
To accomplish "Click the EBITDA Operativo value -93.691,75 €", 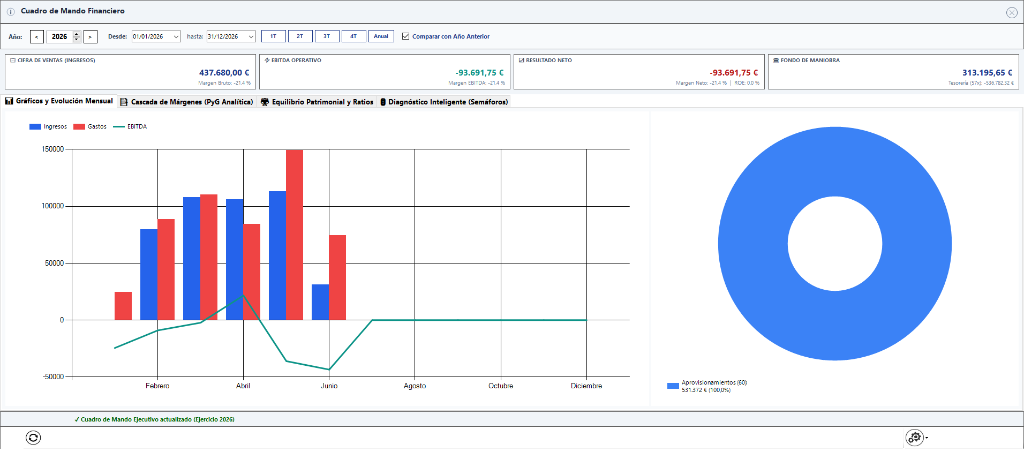I will click(x=480, y=73).
